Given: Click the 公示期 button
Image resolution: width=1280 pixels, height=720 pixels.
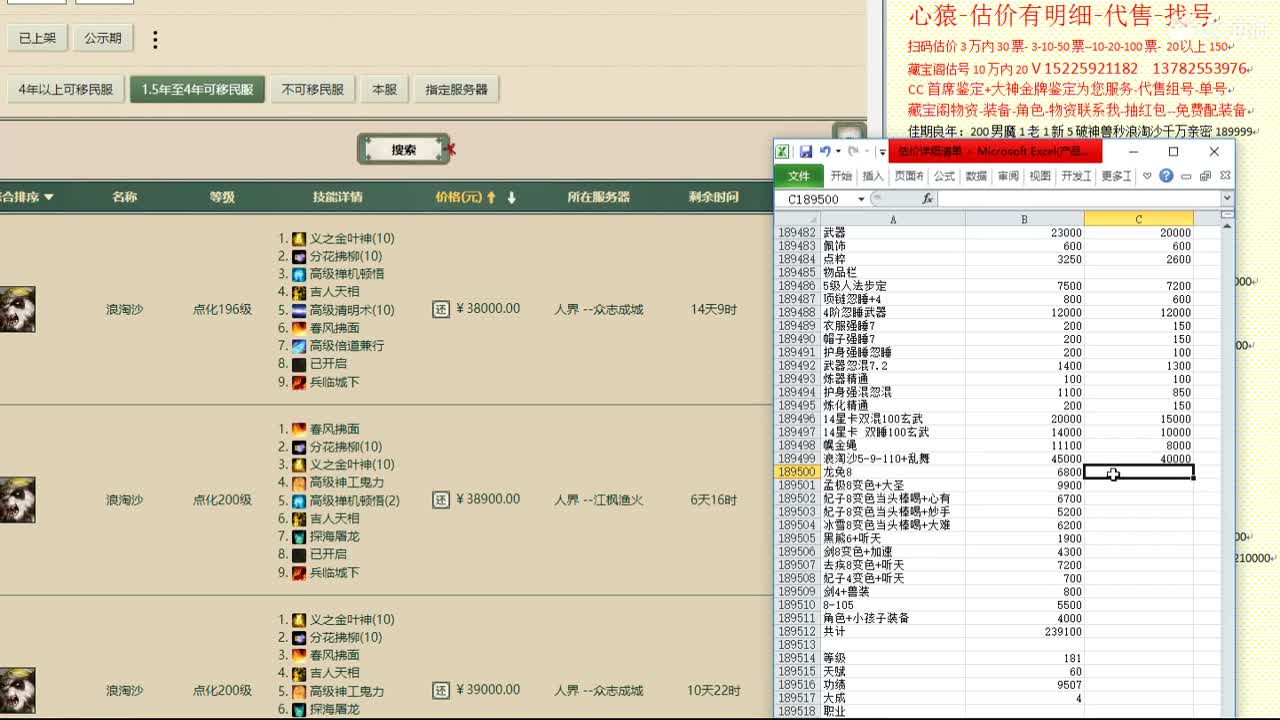Looking at the screenshot, I should tap(103, 38).
